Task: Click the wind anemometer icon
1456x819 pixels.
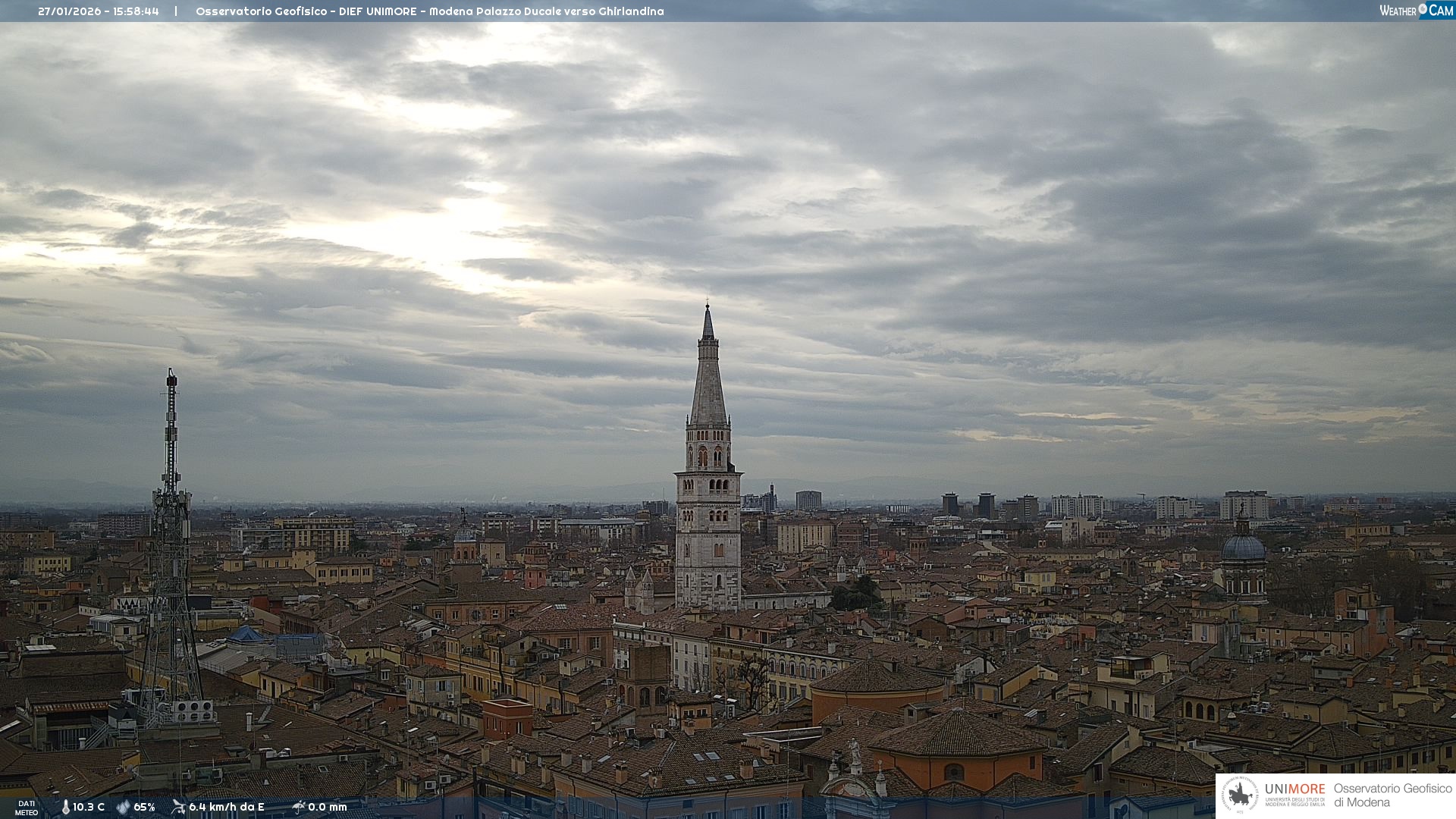Action: coord(178,807)
